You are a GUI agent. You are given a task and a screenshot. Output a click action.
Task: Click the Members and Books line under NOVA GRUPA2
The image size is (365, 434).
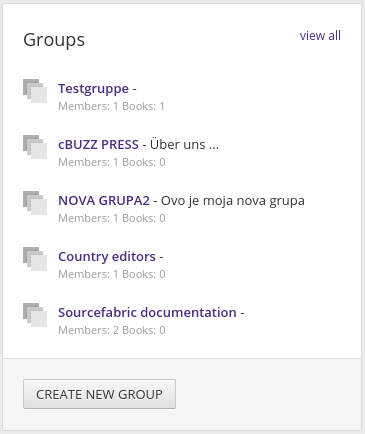tap(112, 218)
